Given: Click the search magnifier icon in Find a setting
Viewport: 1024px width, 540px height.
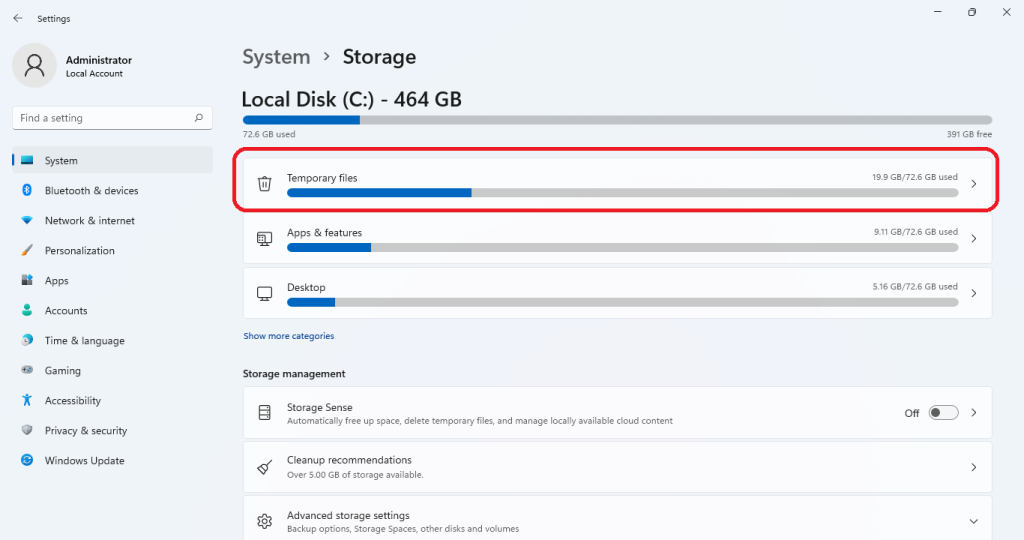Looking at the screenshot, I should point(199,118).
